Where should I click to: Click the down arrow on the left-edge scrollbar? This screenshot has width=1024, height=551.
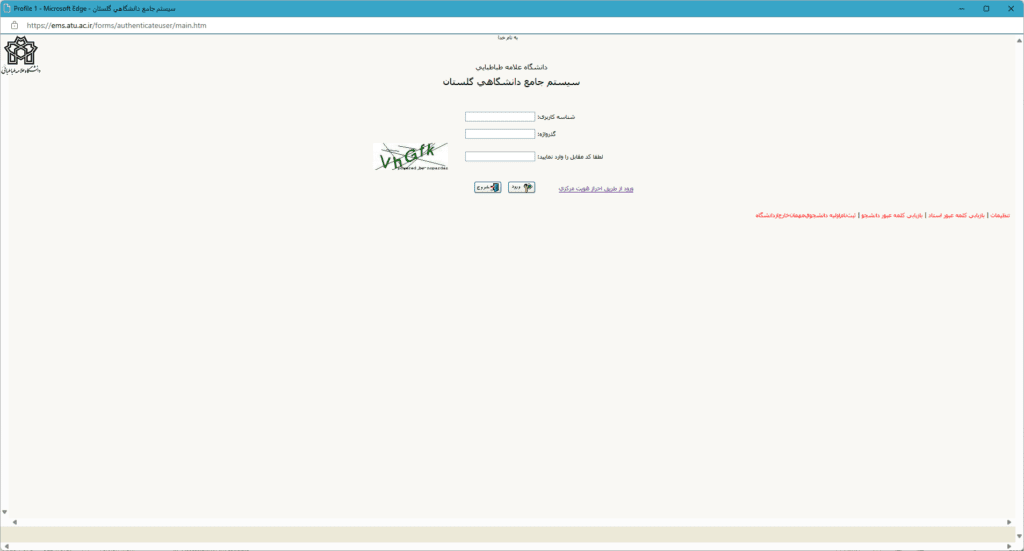click(x=5, y=512)
